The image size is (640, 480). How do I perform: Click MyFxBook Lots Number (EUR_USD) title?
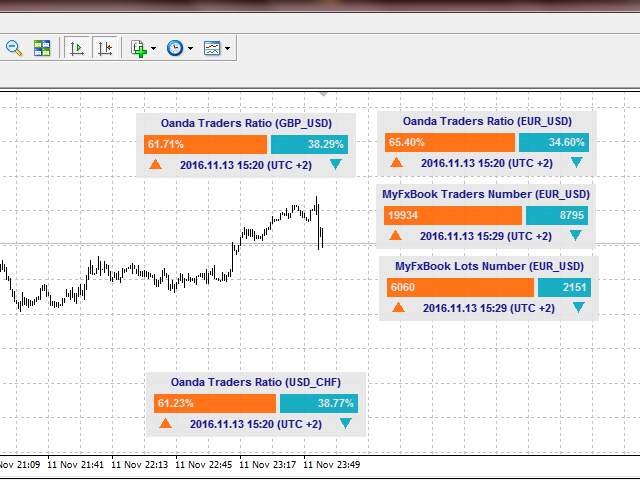[x=489, y=267]
